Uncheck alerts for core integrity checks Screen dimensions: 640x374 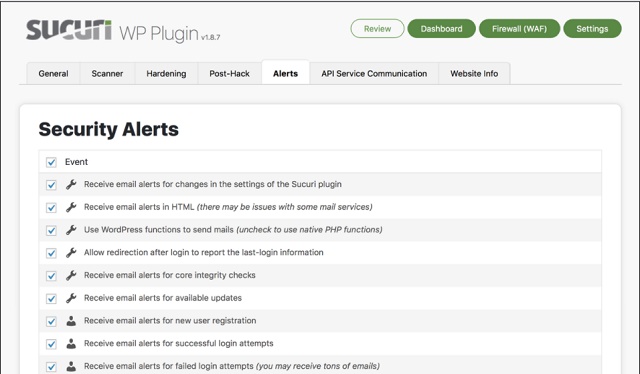[51, 276]
